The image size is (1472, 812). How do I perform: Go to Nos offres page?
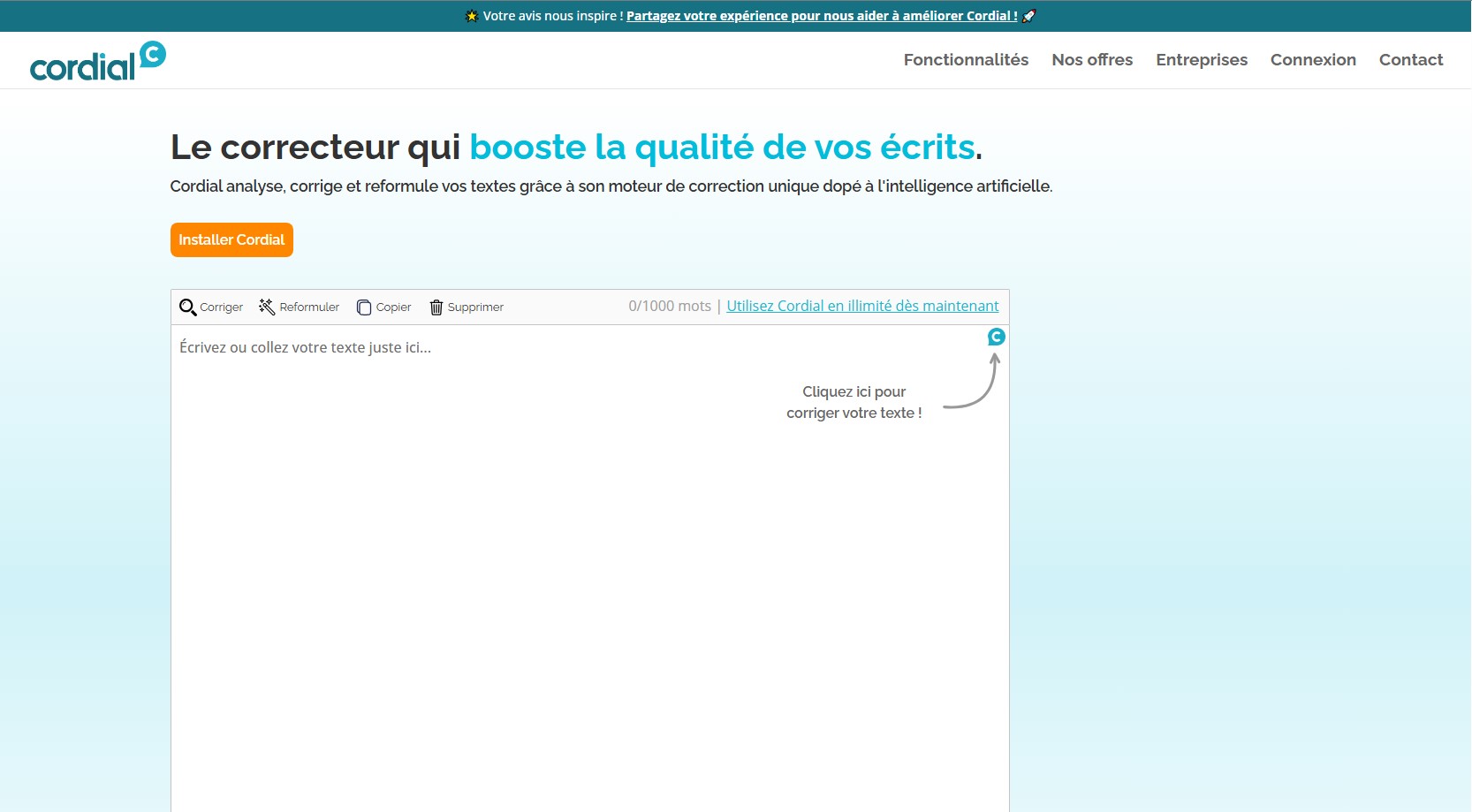tap(1092, 60)
